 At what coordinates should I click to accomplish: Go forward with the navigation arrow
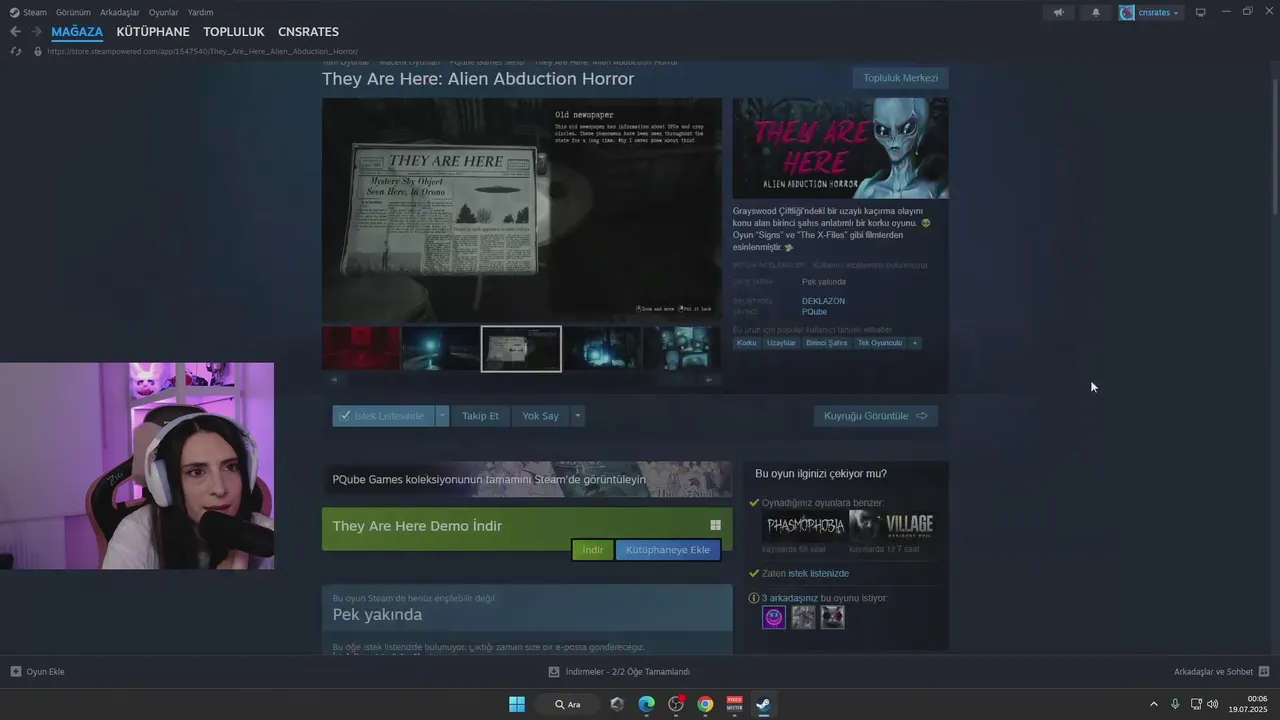36,32
